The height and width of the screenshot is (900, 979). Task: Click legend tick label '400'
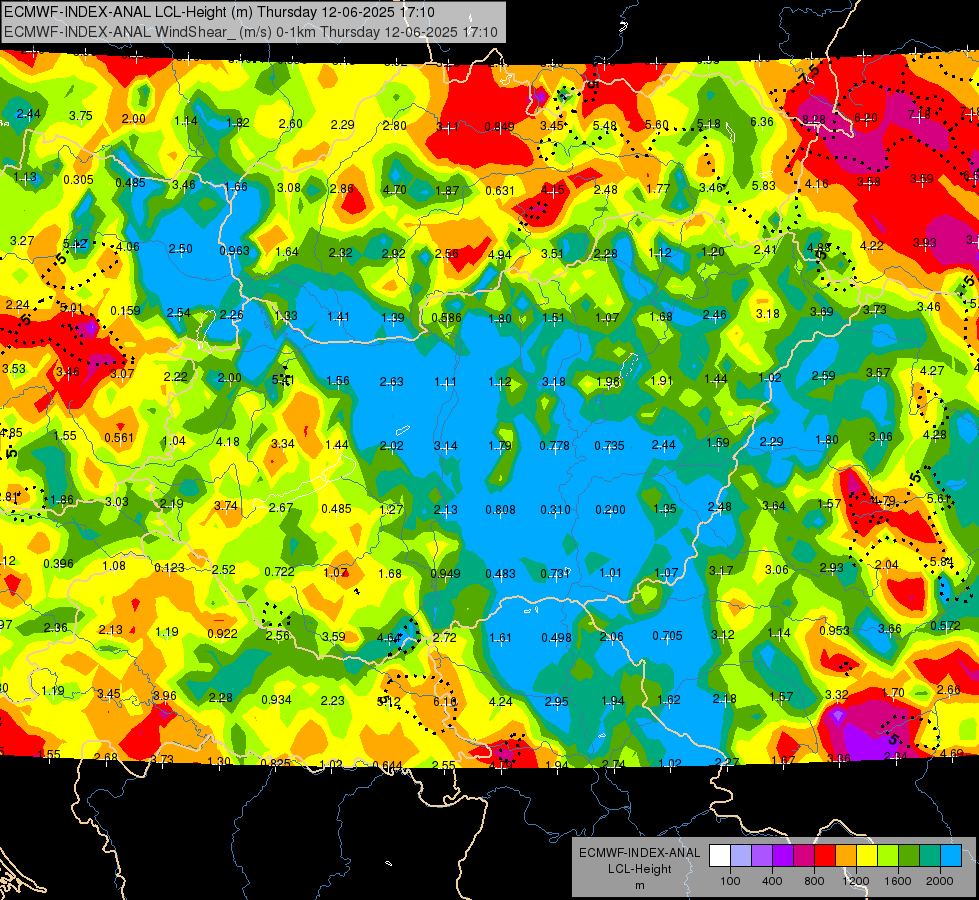click(772, 881)
